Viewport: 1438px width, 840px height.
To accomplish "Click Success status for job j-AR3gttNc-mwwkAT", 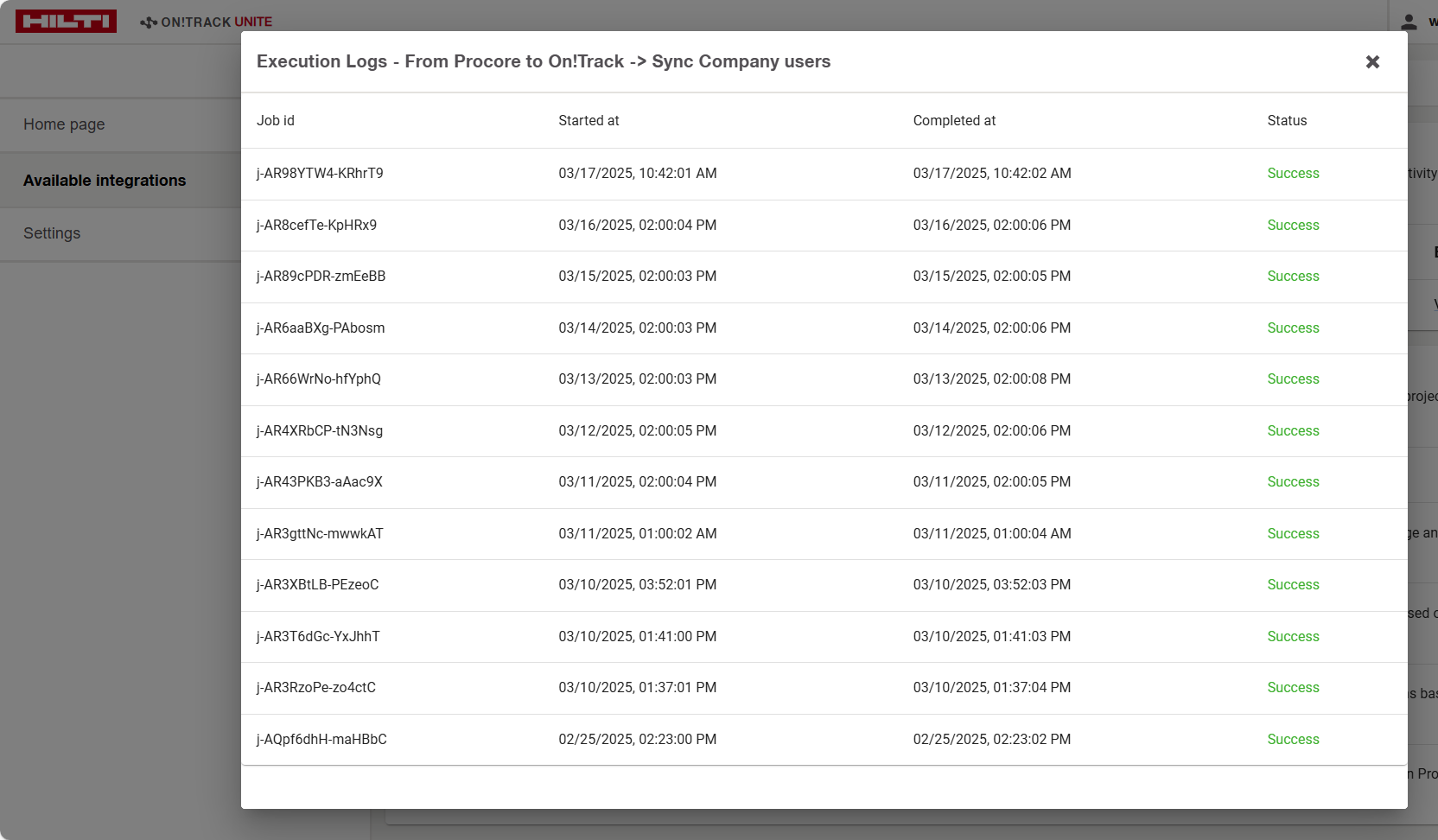I will pyautogui.click(x=1293, y=534).
